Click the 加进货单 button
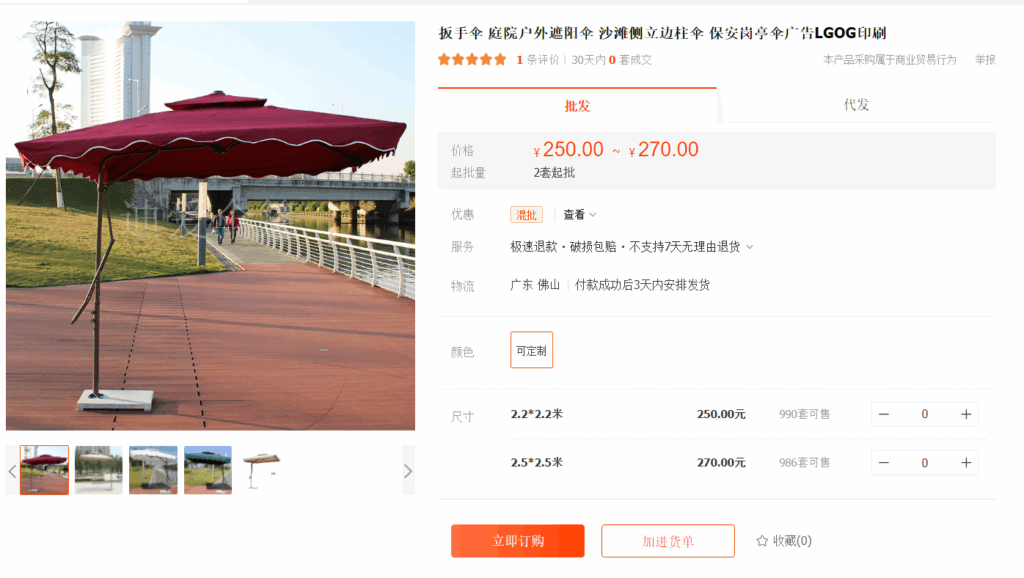1024x578 pixels. (668, 541)
